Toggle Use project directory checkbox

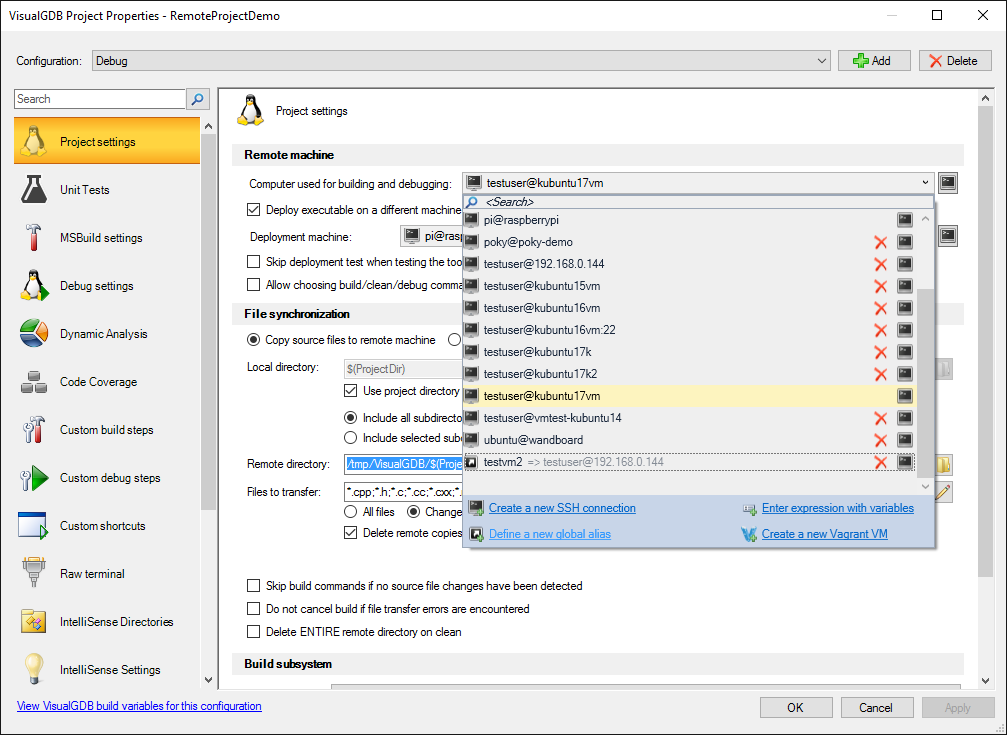[x=351, y=391]
